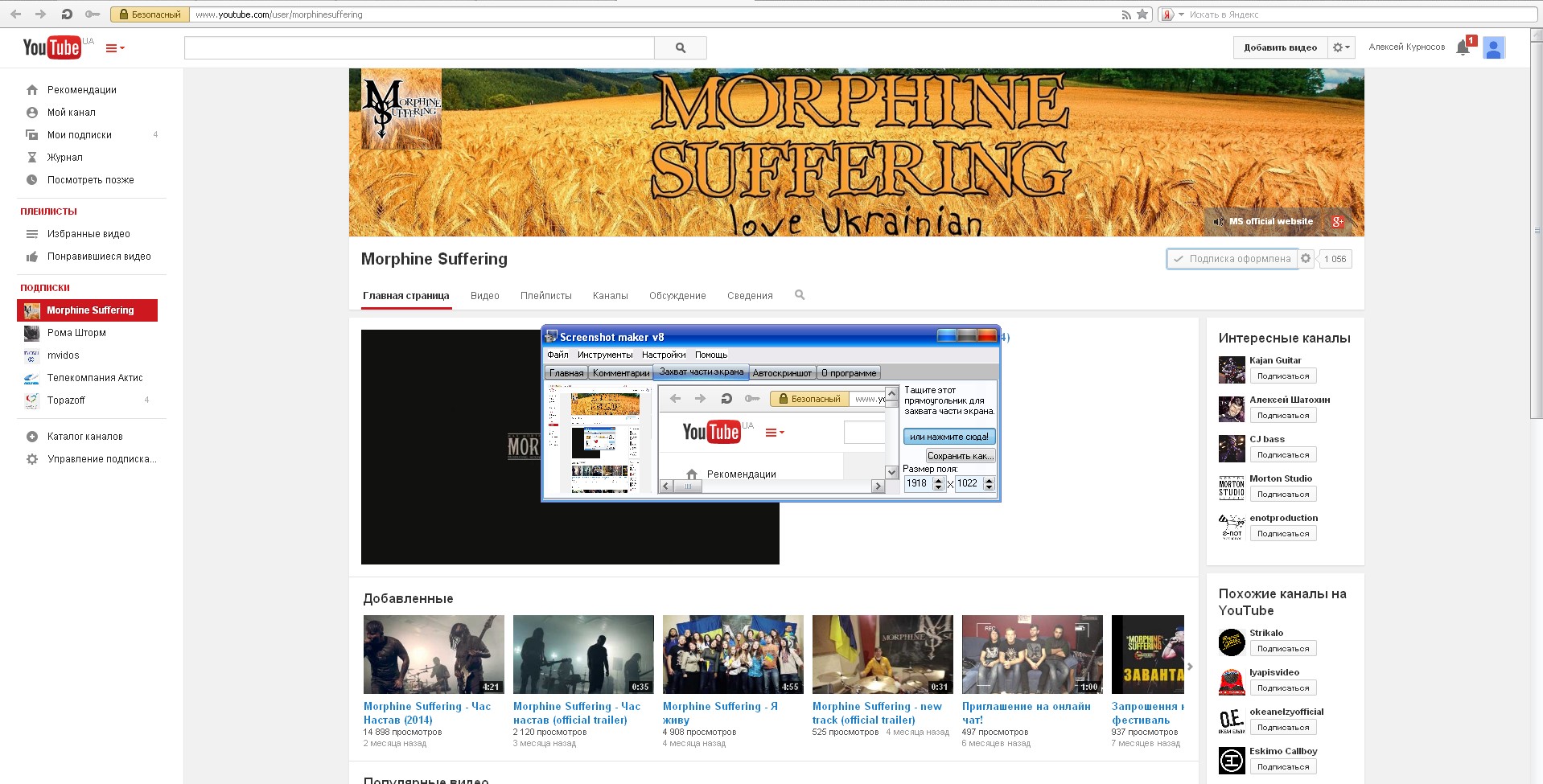1543x784 pixels.
Task: Switch to the Комментарии tab in Screenshot maker
Action: coord(621,373)
